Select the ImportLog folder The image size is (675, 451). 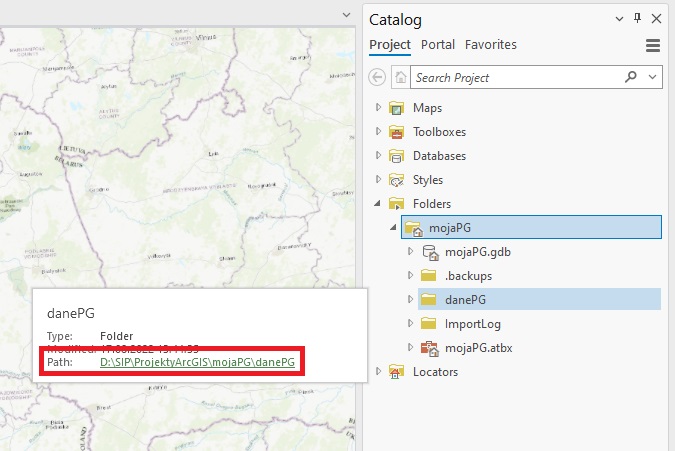[472, 324]
